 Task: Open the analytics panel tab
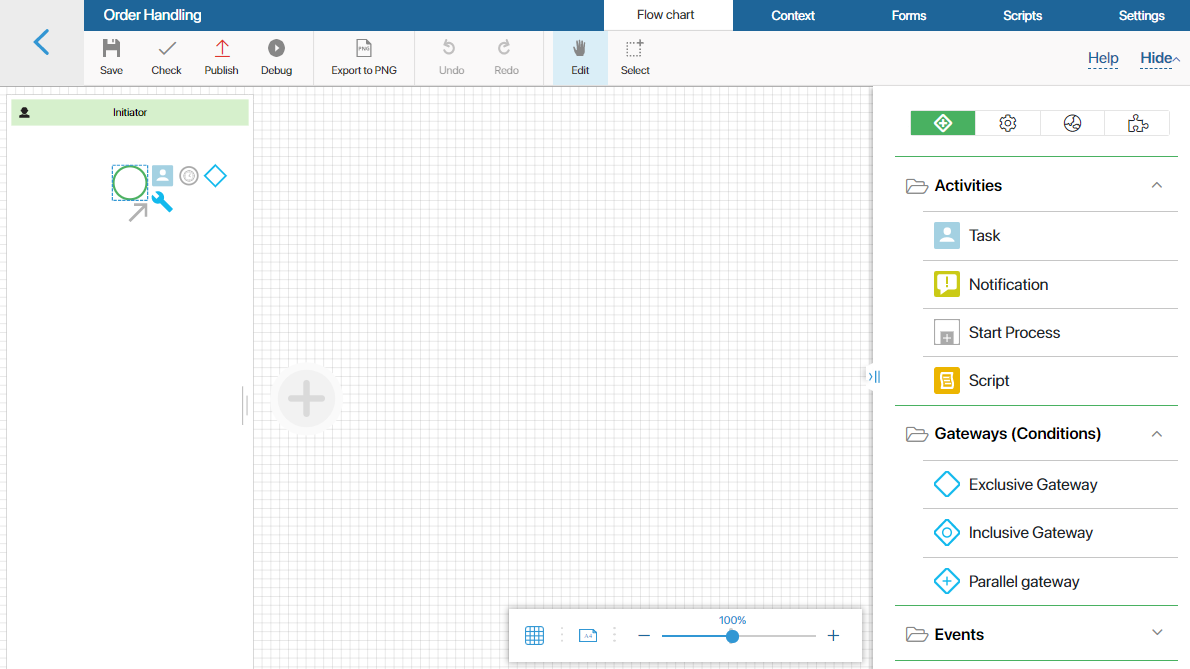1072,123
